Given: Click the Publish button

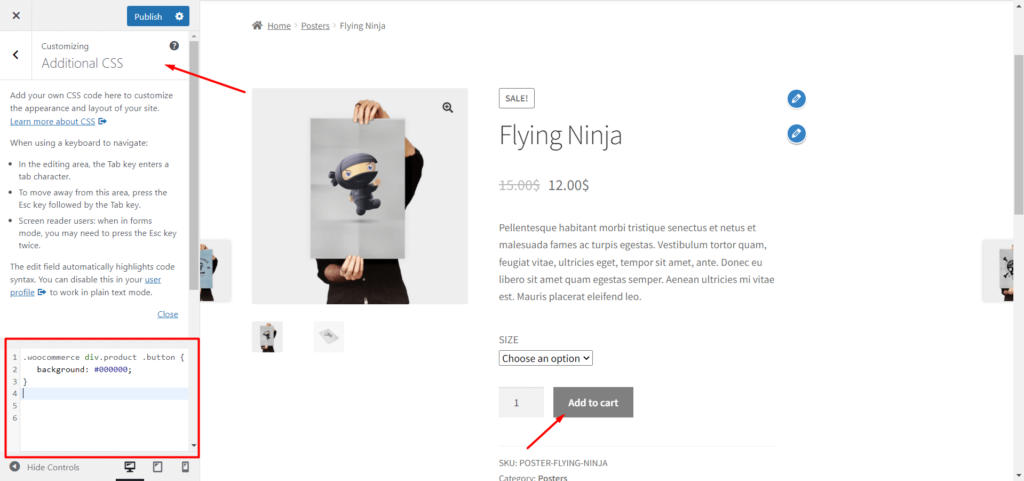Looking at the screenshot, I should (x=148, y=16).
